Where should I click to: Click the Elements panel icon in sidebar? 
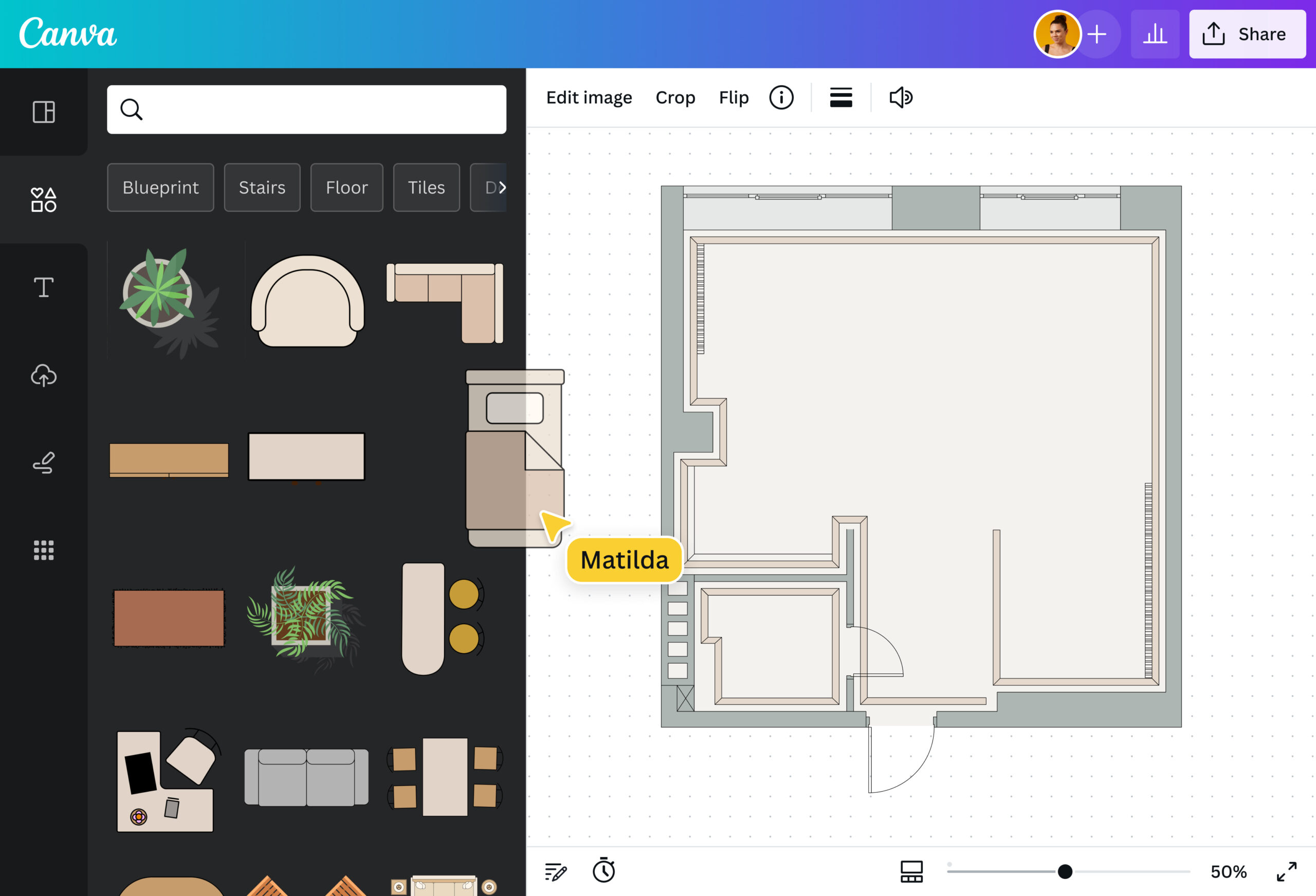tap(43, 199)
